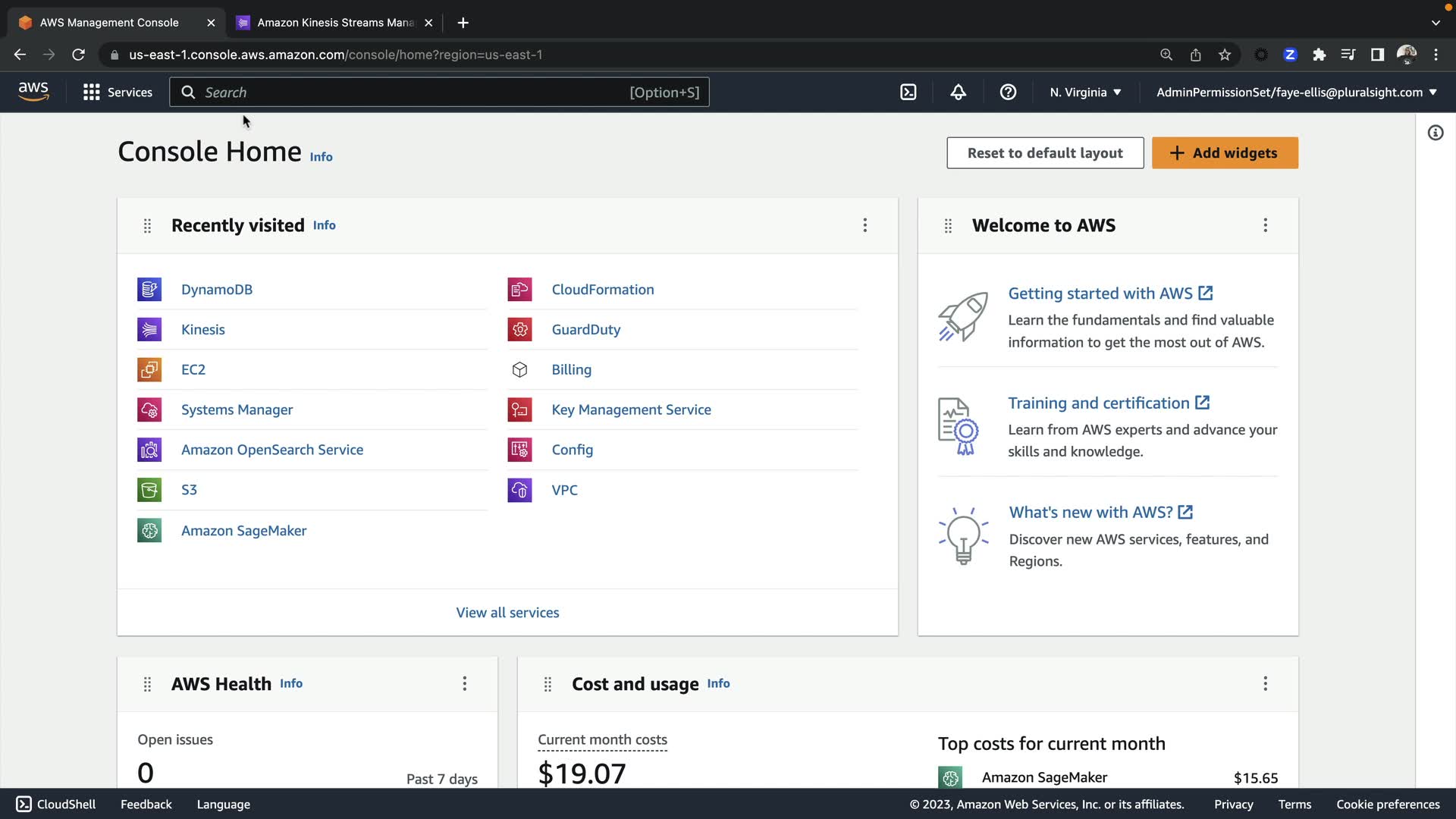Open Recently visited widget options menu

864,225
